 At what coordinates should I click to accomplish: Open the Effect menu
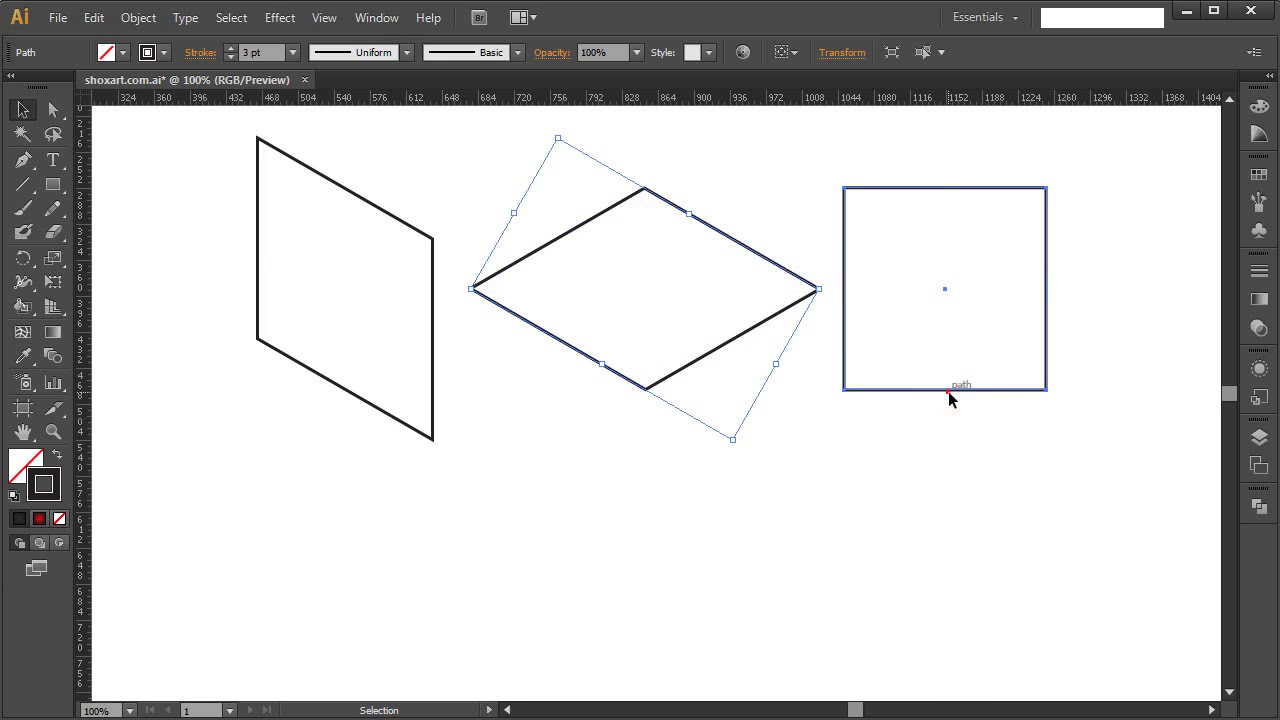click(x=280, y=18)
